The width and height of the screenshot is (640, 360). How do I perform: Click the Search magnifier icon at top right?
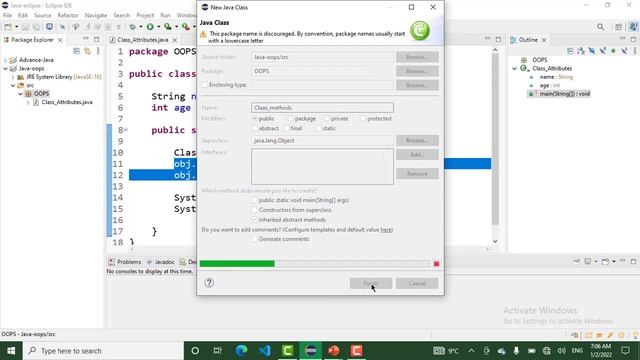pos(600,27)
